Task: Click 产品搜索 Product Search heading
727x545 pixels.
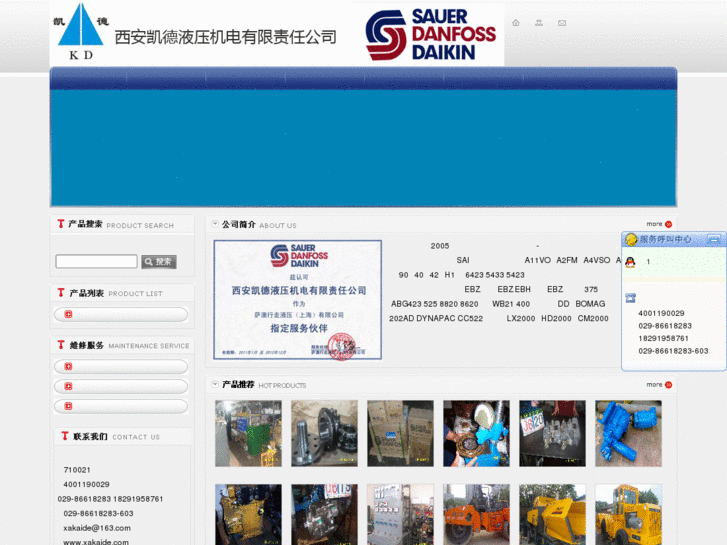Action: (x=116, y=224)
